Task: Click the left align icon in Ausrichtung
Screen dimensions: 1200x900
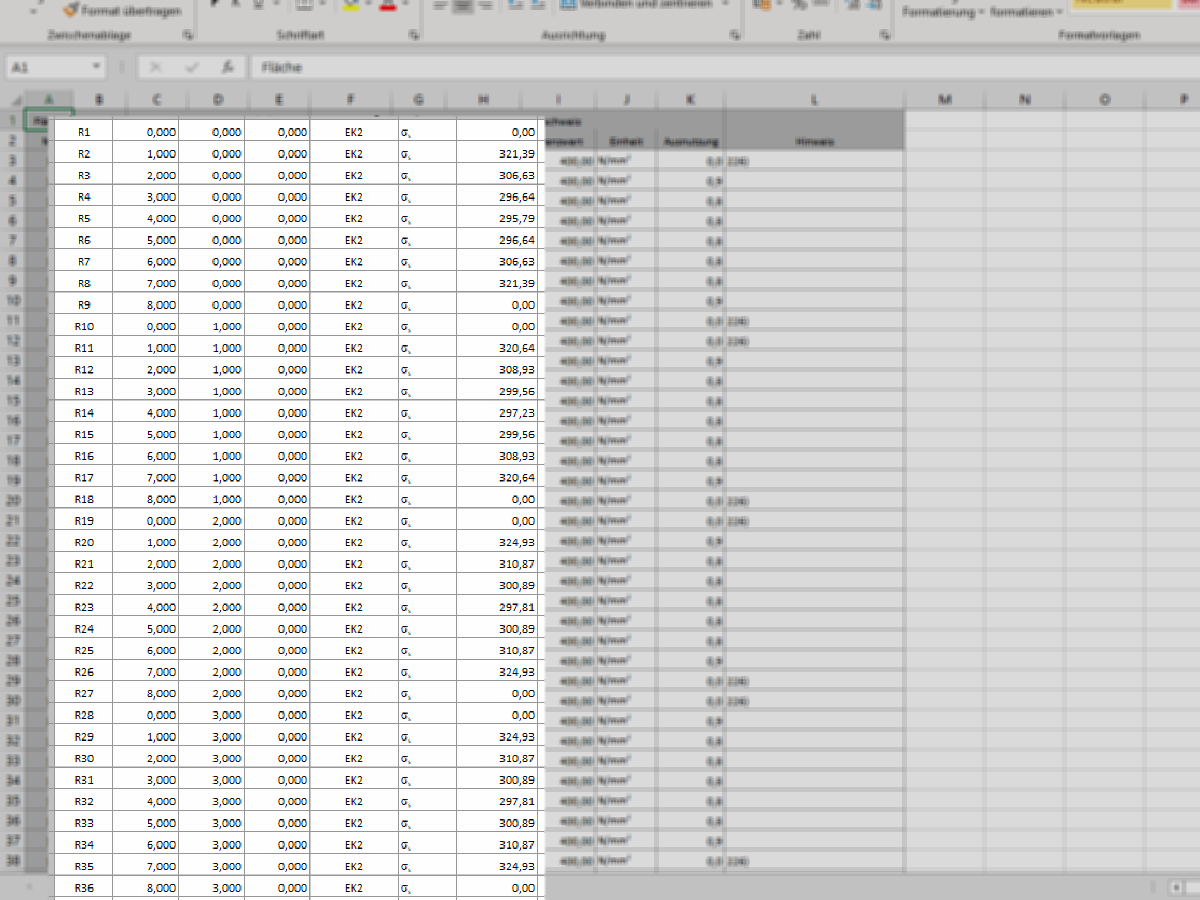Action: point(440,5)
